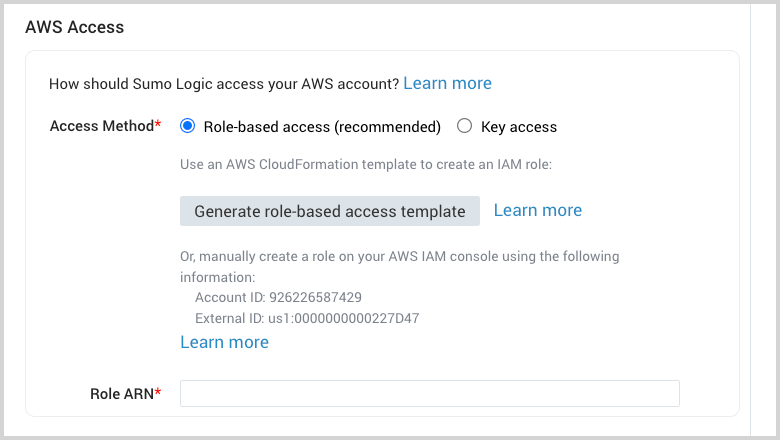Open Learn more link below External ID
Image resolution: width=780 pixels, height=440 pixels.
point(224,342)
